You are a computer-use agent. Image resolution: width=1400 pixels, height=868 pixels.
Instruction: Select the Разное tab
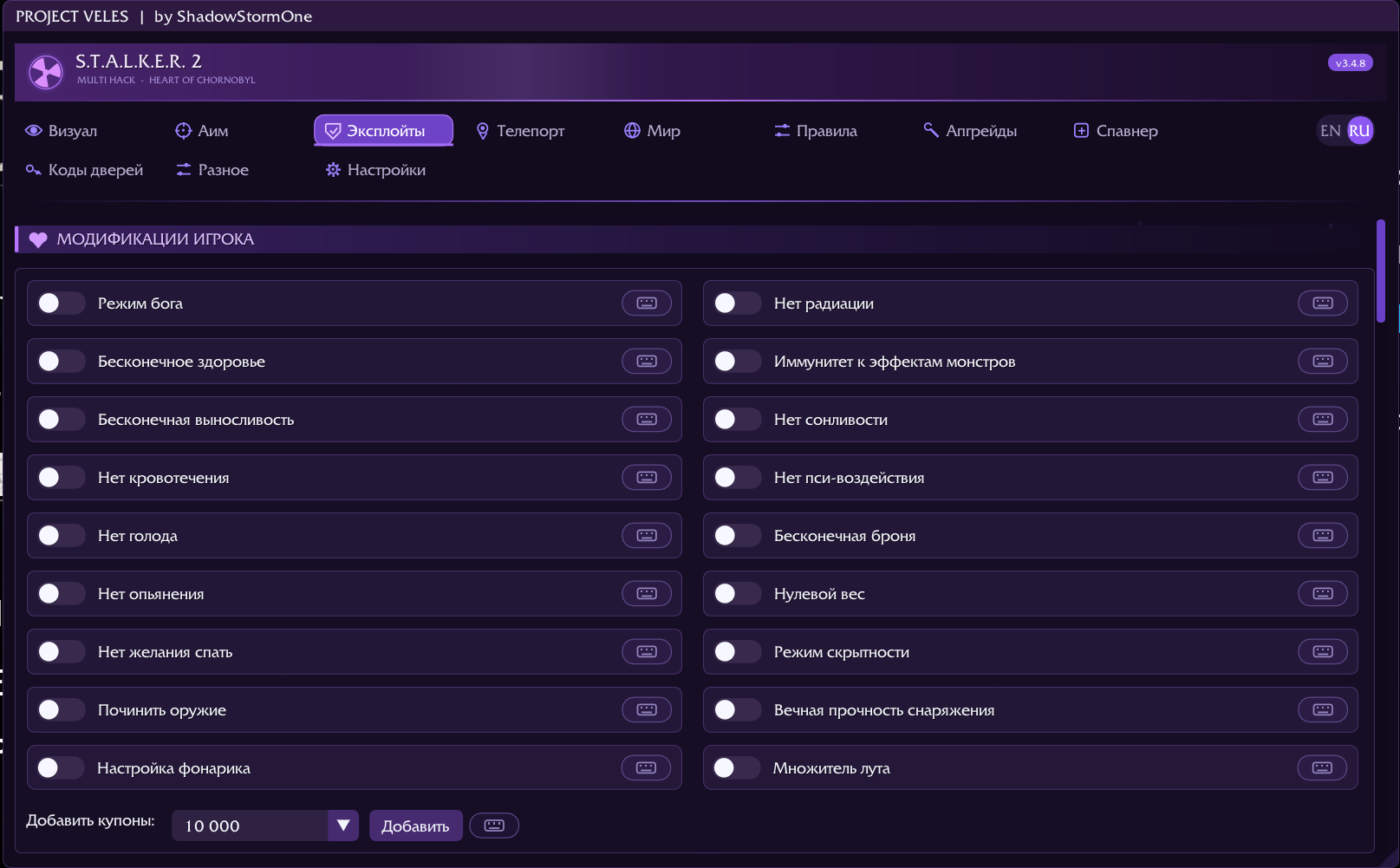(212, 169)
